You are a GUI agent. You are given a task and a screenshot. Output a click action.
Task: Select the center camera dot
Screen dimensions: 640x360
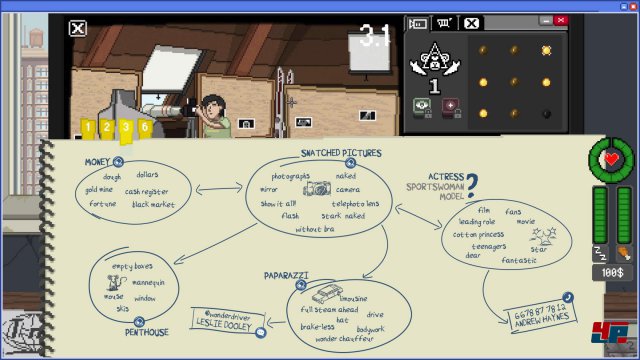(x=514, y=82)
